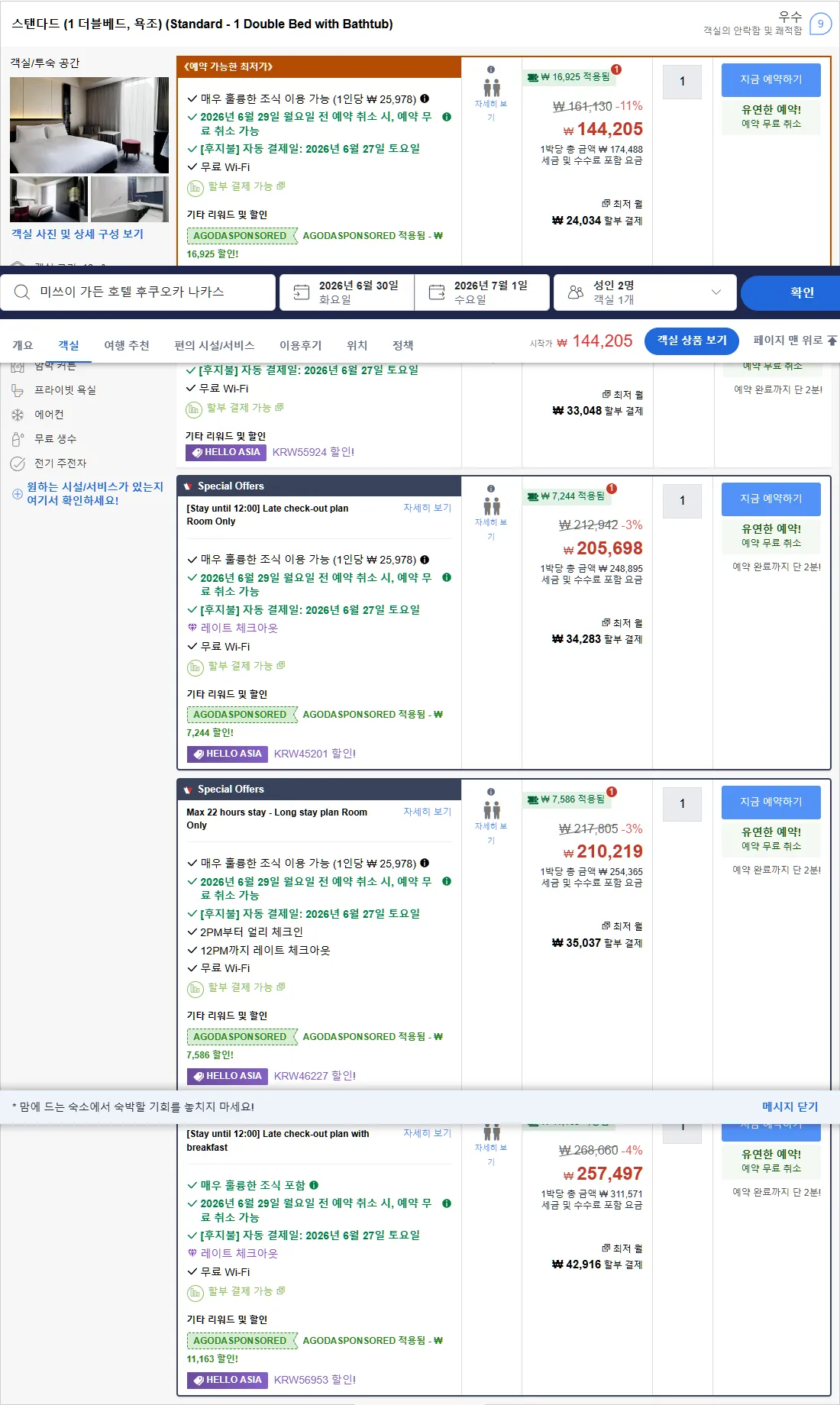The height and width of the screenshot is (1405, 840).
Task: Switch to the 개요 tab
Action: point(23,345)
